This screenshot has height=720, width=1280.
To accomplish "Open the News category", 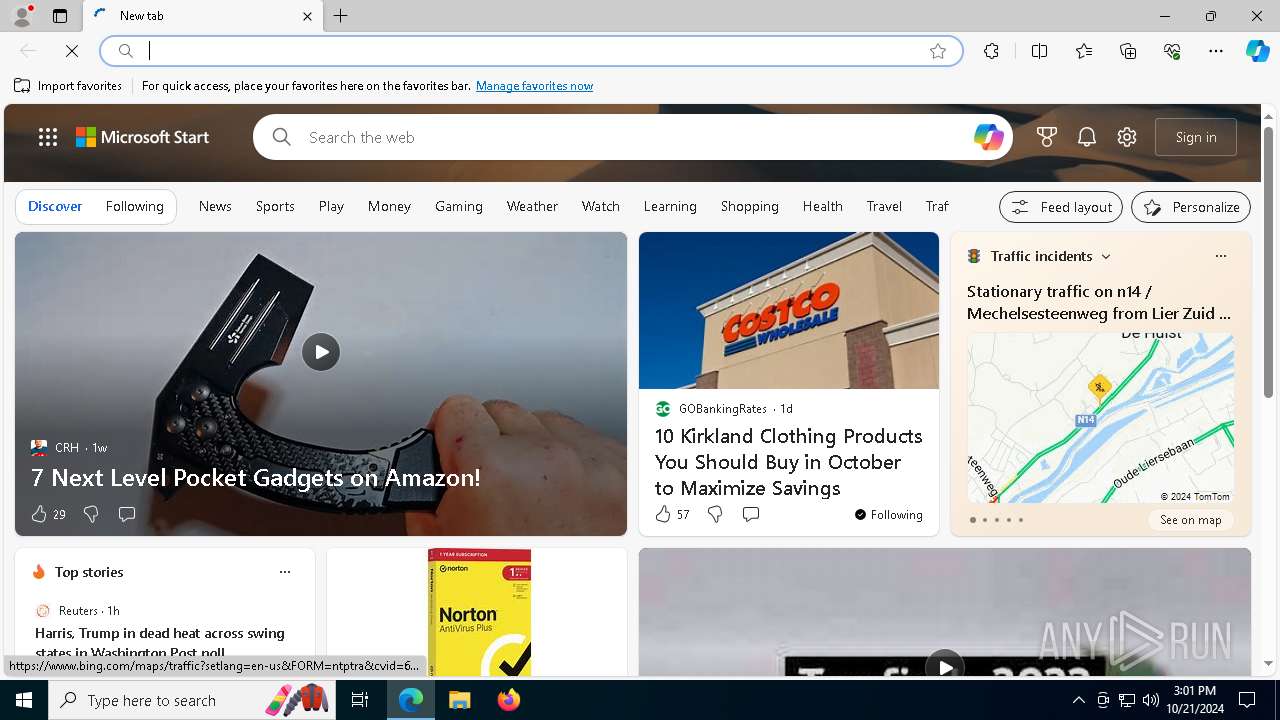I will point(215,206).
